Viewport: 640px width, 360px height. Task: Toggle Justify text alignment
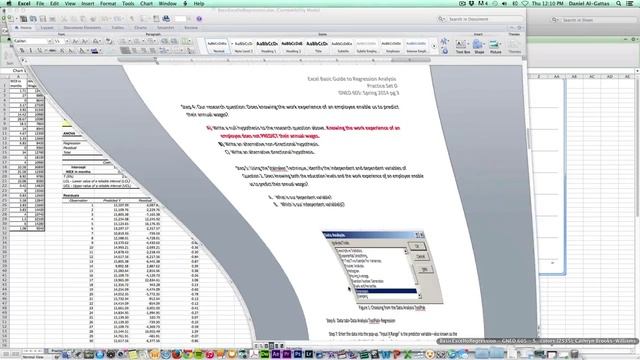pos(153,51)
